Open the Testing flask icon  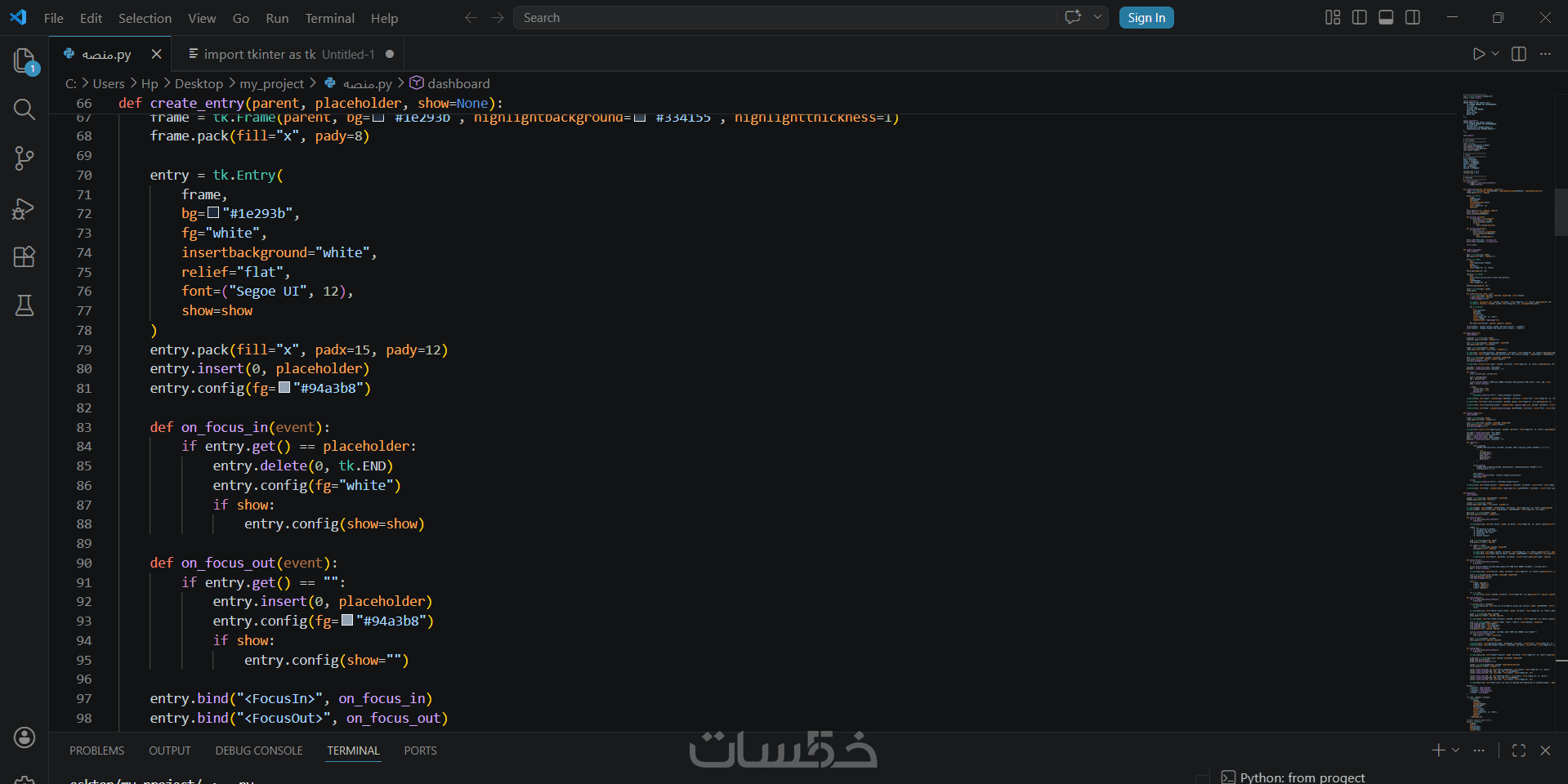pos(25,305)
